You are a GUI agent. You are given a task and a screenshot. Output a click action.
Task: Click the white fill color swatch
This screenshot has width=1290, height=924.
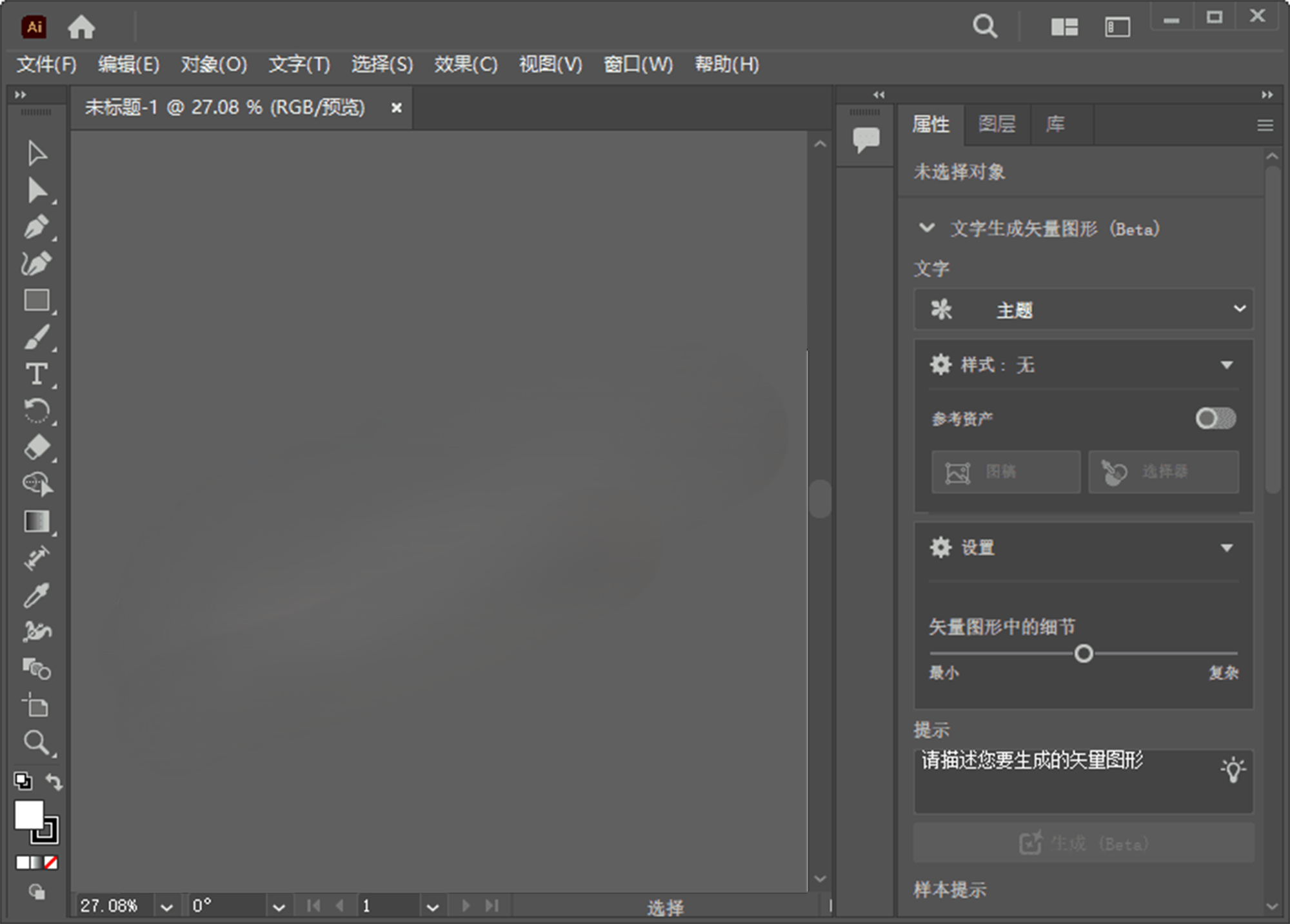pyautogui.click(x=29, y=815)
